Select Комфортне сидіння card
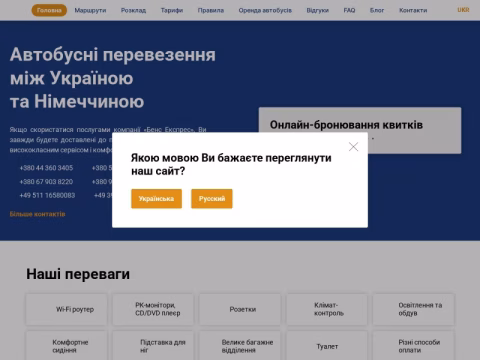Screen dimensions: 480x360 click(66, 346)
